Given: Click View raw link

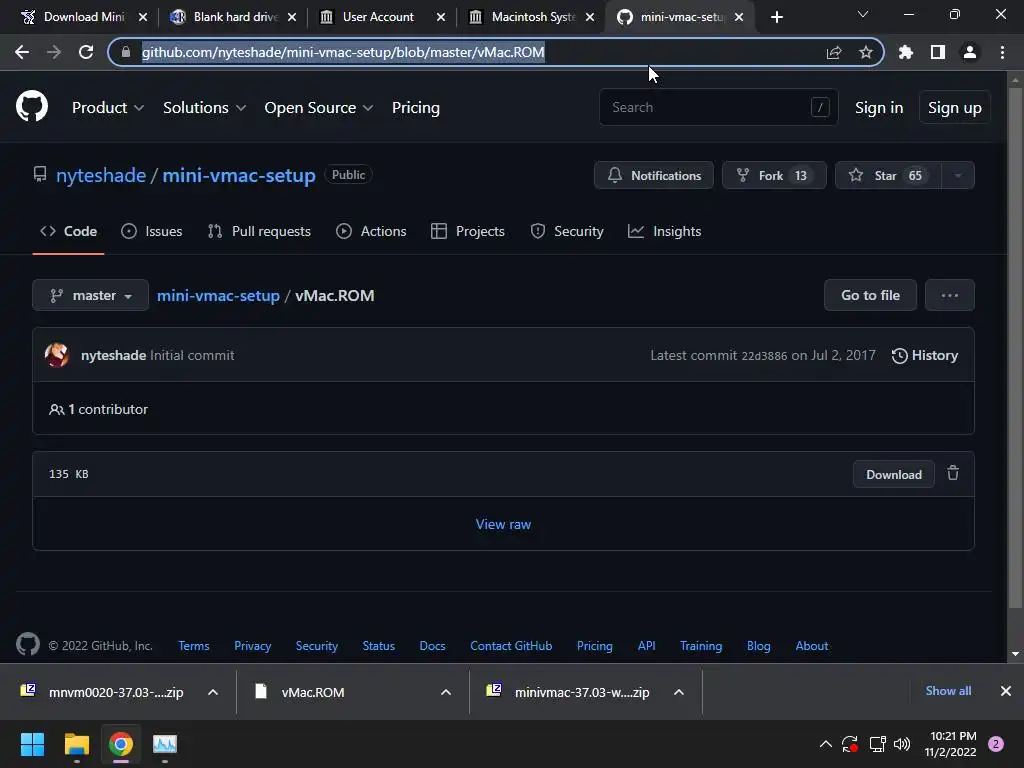Looking at the screenshot, I should click(503, 524).
